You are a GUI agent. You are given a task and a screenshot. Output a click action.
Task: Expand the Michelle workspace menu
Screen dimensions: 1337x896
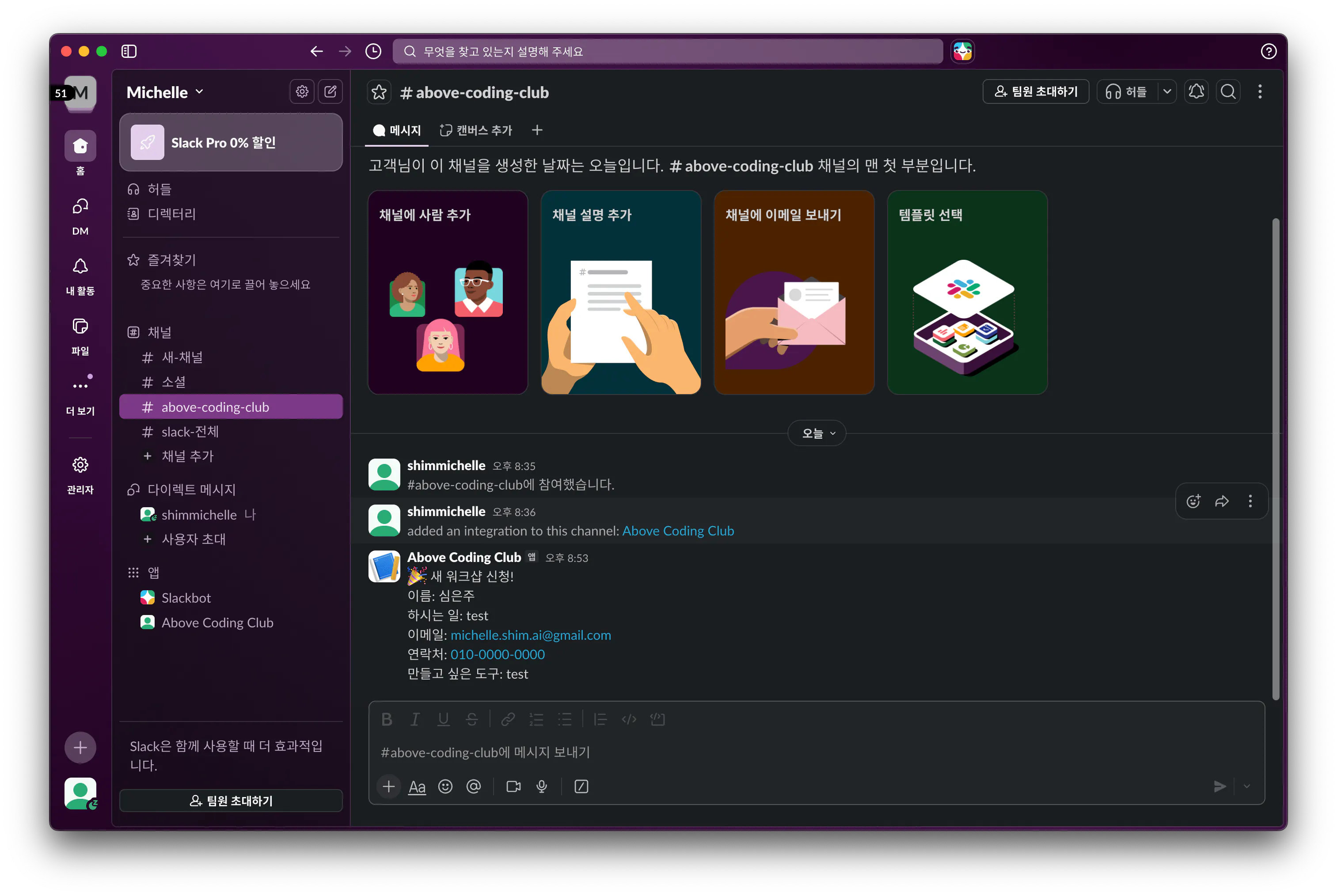pos(164,92)
